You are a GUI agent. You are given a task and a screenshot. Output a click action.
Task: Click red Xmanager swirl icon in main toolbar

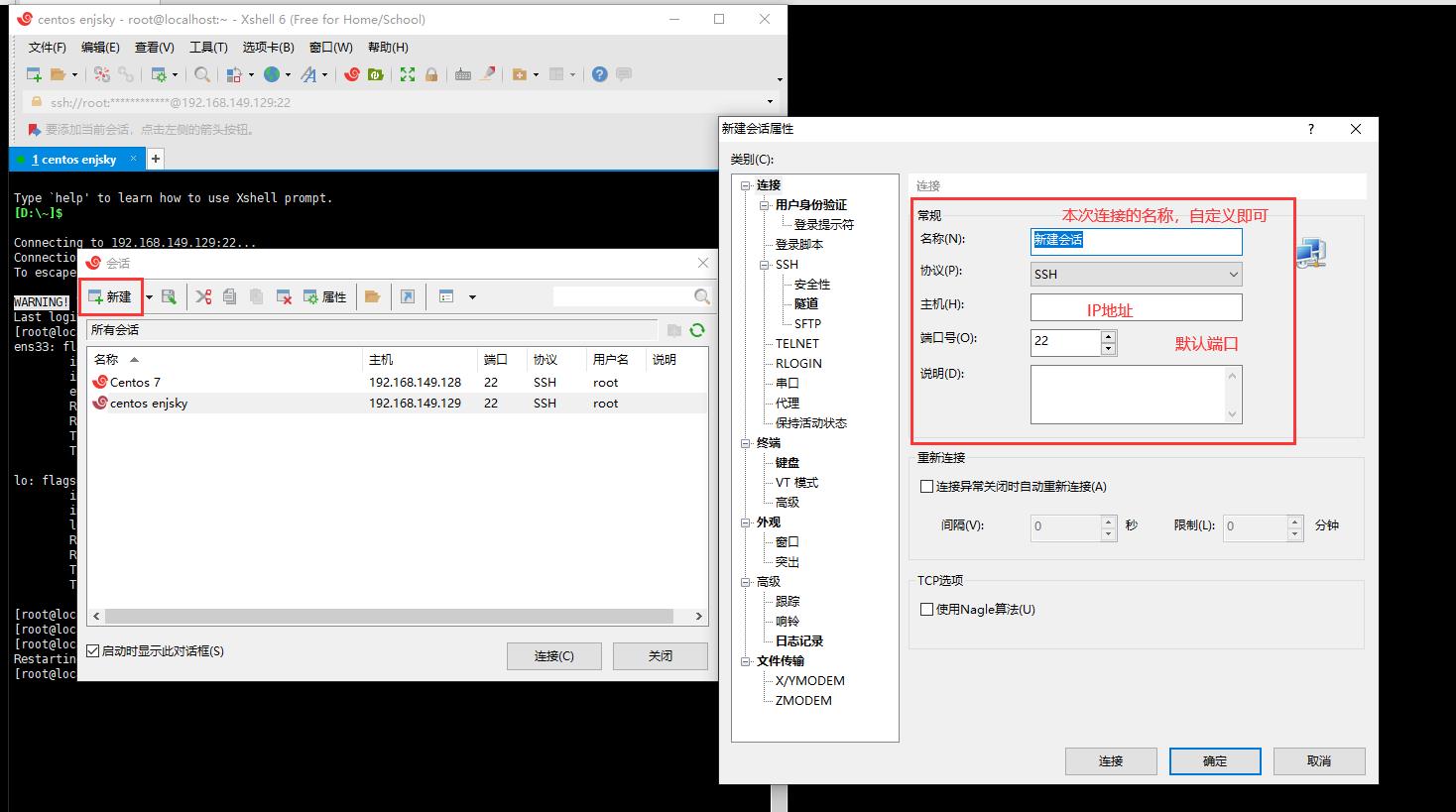[352, 74]
